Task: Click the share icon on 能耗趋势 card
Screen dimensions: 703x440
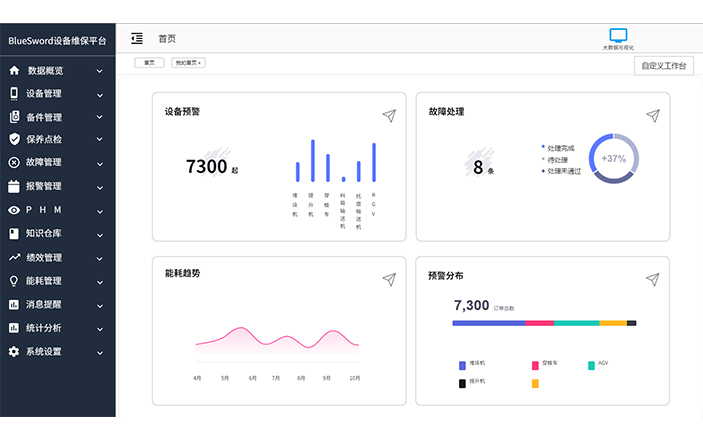Action: pyautogui.click(x=389, y=279)
